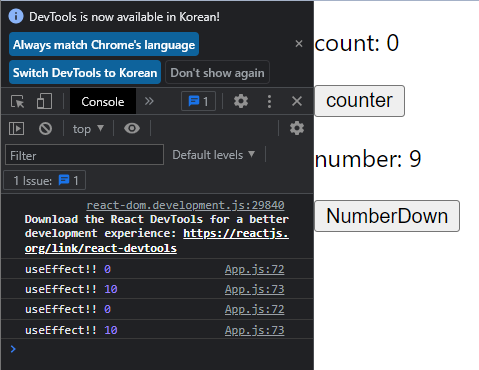Create a live expression with eye icon

[x=132, y=128]
